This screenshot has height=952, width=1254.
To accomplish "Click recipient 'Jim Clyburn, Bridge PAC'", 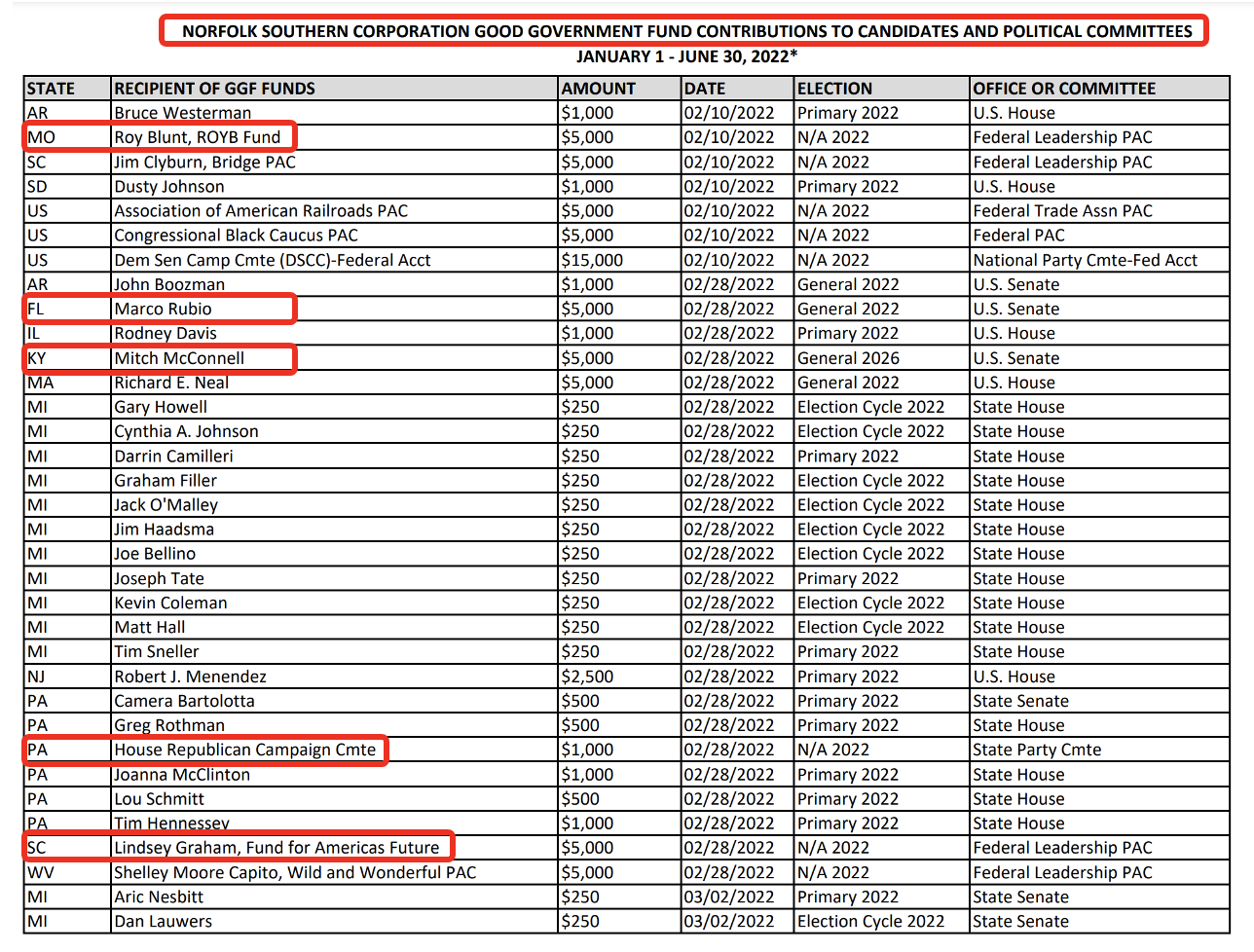I will (204, 162).
